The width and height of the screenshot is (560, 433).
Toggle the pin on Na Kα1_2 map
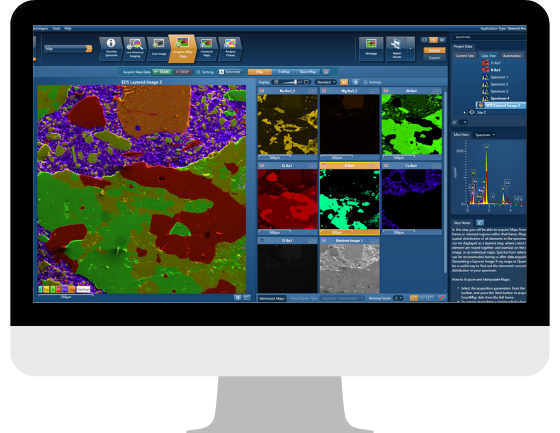click(262, 91)
